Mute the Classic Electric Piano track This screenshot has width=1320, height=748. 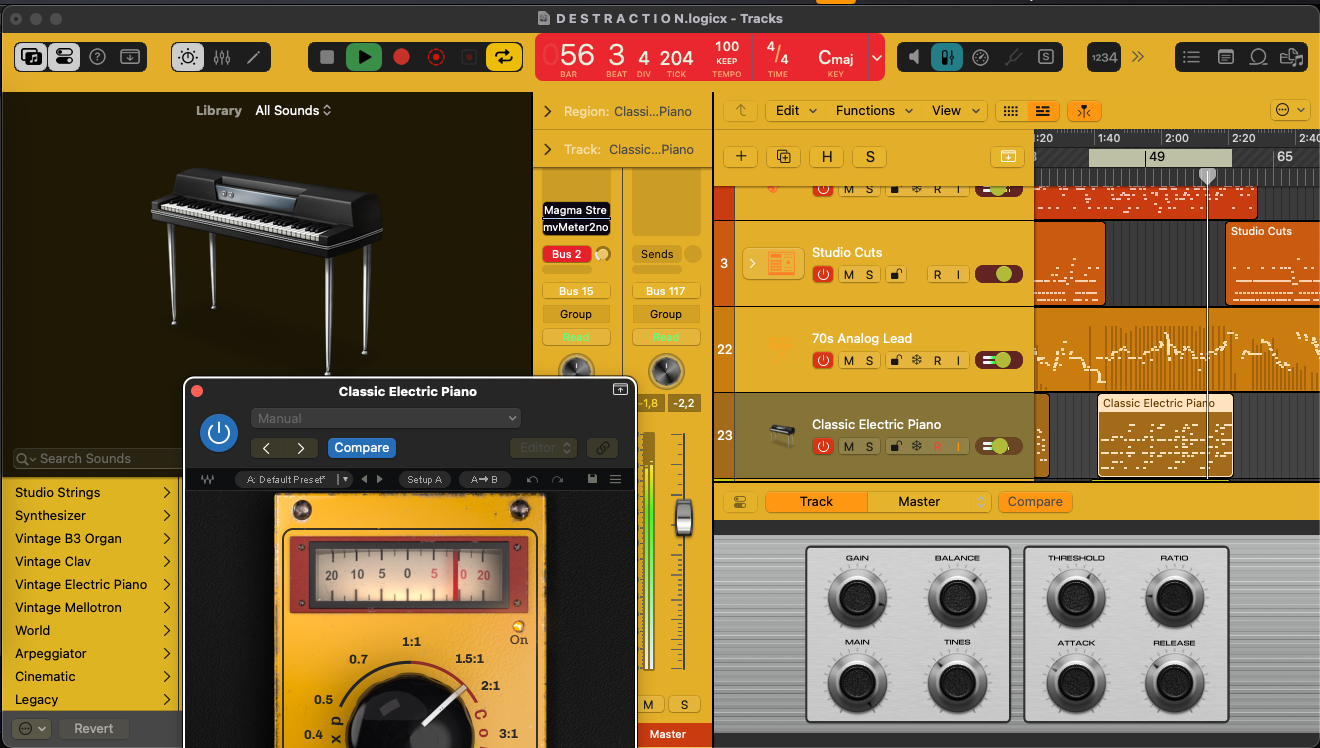coord(848,447)
